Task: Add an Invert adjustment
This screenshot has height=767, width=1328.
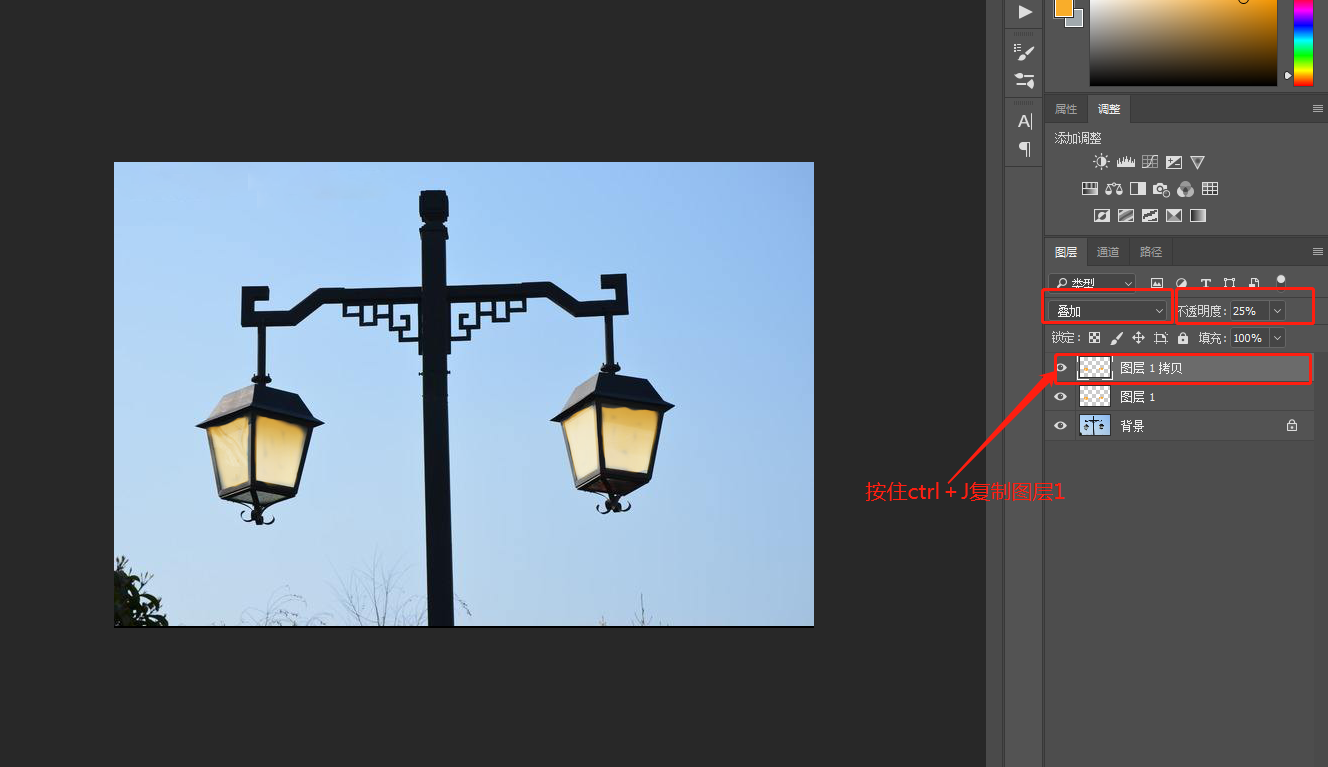Action: [1102, 215]
